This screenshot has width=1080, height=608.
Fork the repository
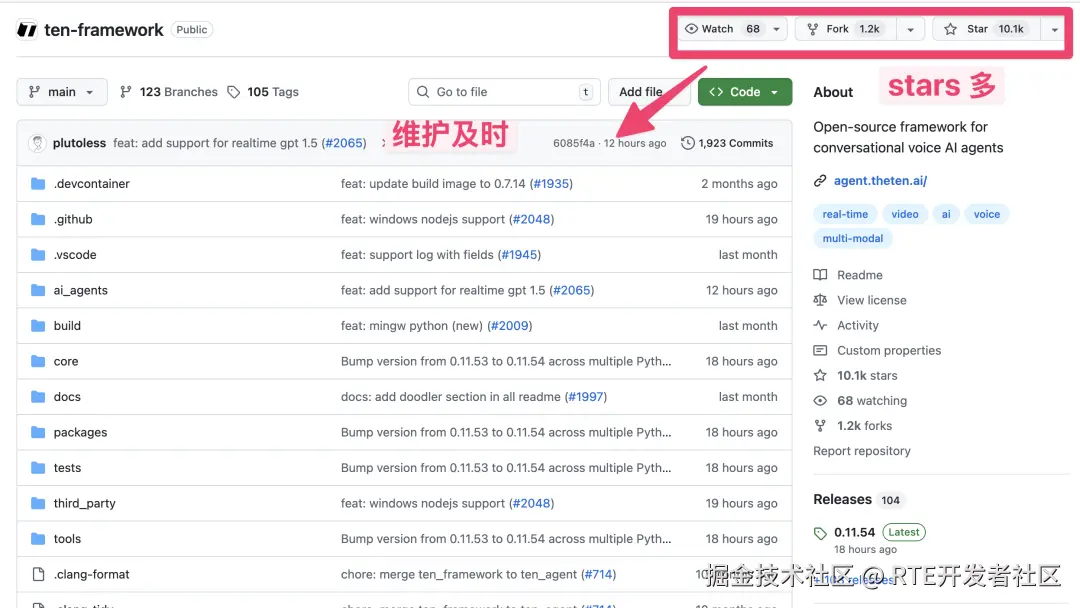tap(847, 29)
